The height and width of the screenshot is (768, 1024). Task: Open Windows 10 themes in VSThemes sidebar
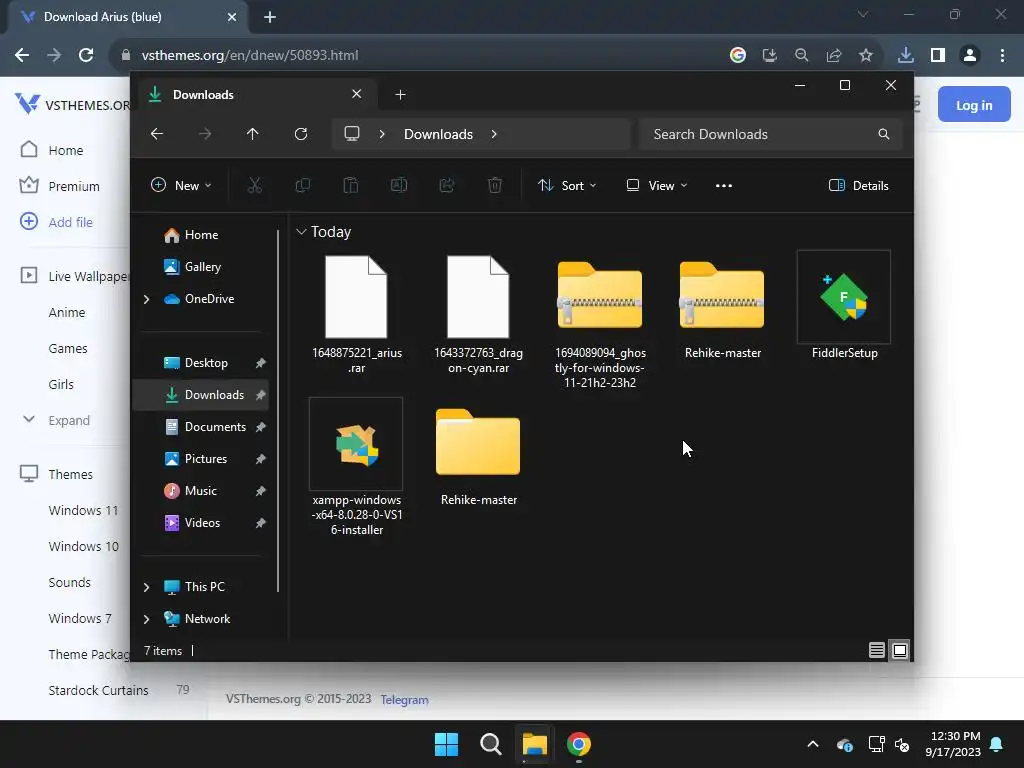[84, 546]
